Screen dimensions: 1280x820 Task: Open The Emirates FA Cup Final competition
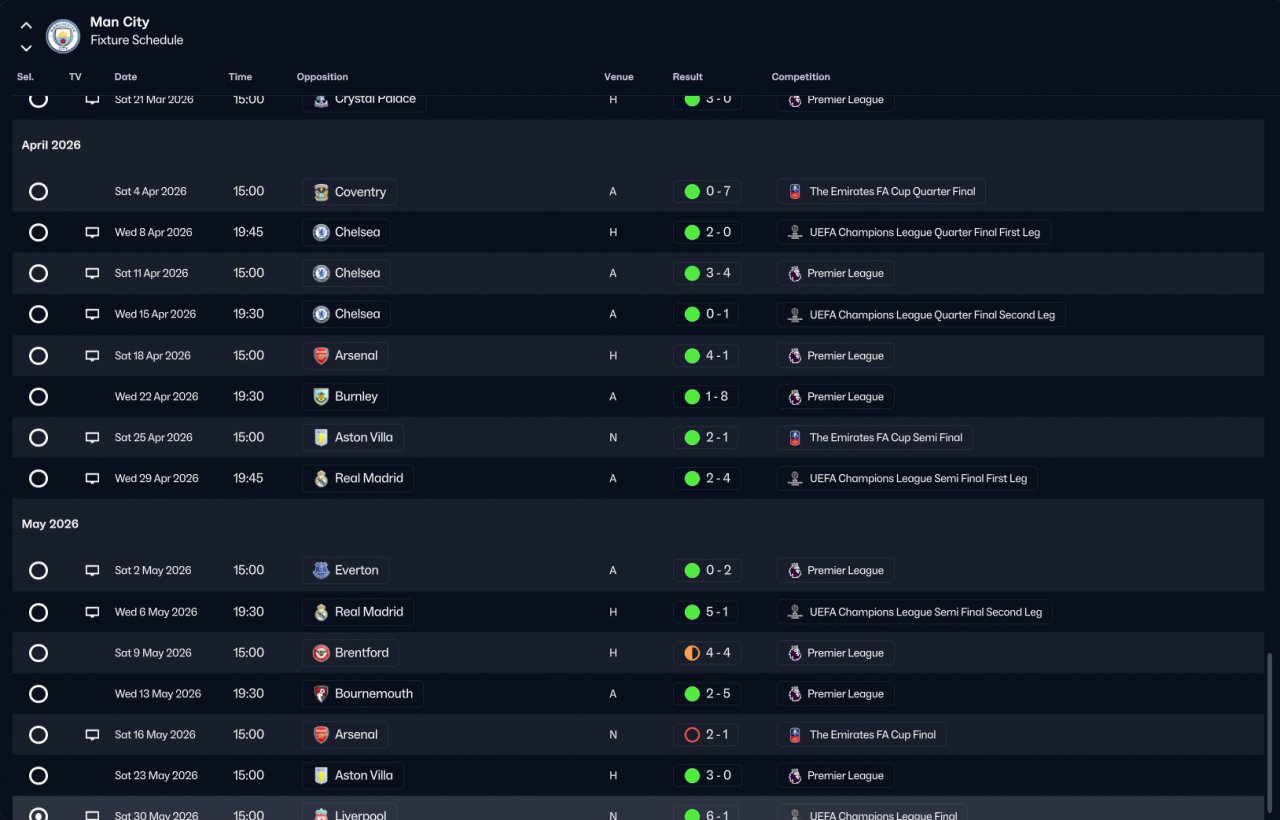[x=861, y=734]
